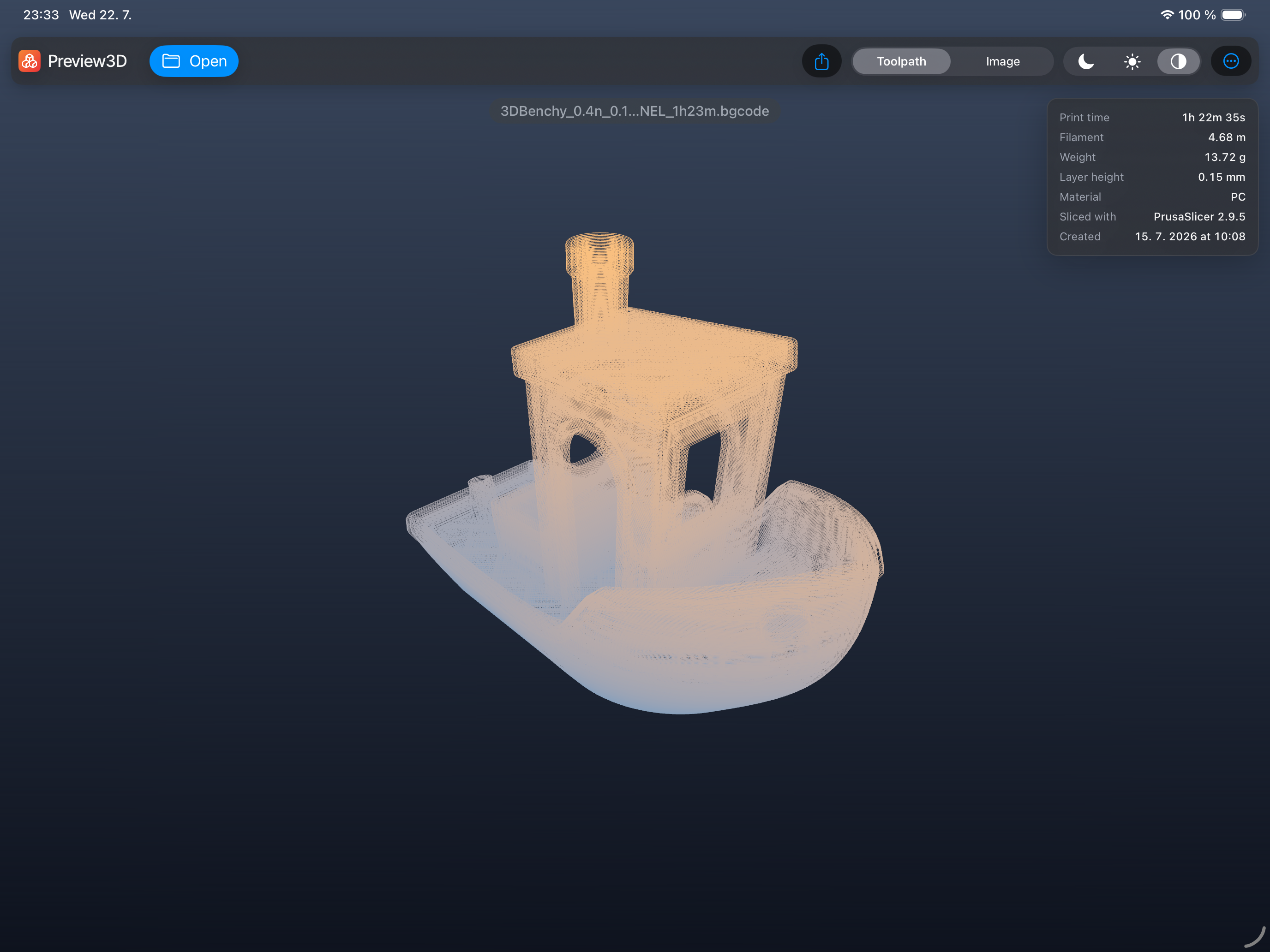Screen dimensions: 1270x952
Task: Click the Layer height value 0.15 mm
Action: pos(1221,177)
